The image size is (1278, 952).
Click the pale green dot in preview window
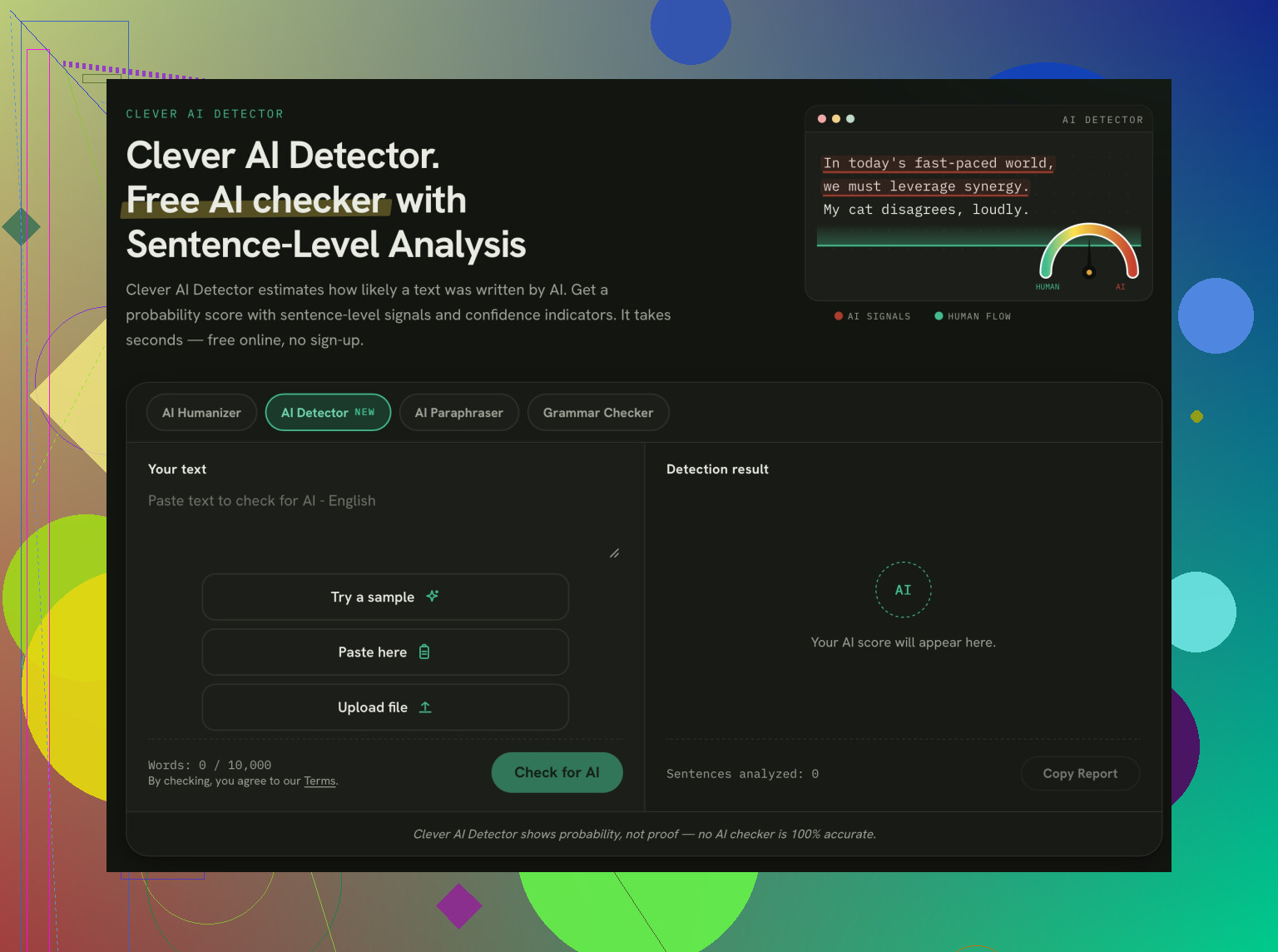(x=850, y=119)
